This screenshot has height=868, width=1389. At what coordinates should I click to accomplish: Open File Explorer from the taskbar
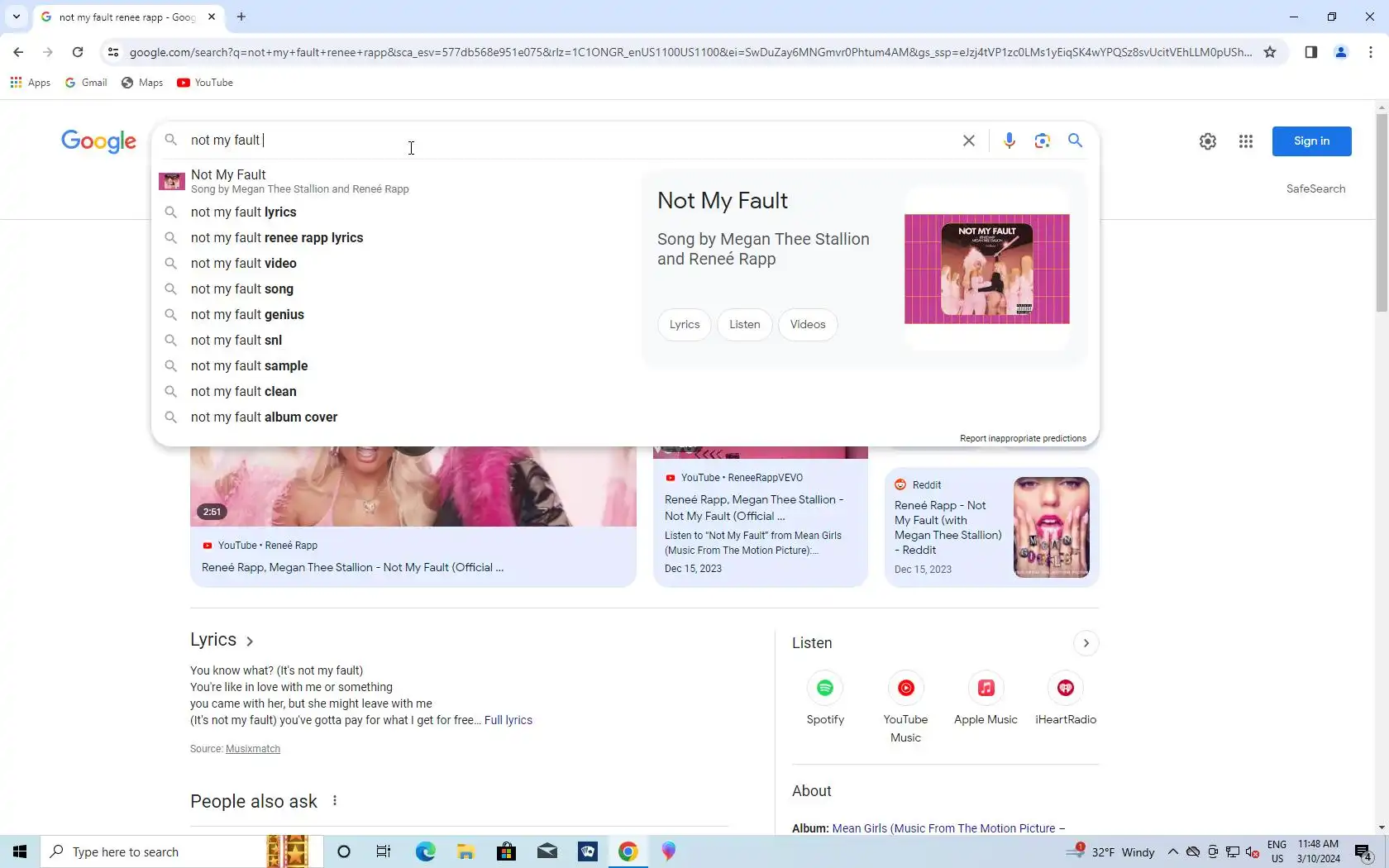[465, 851]
